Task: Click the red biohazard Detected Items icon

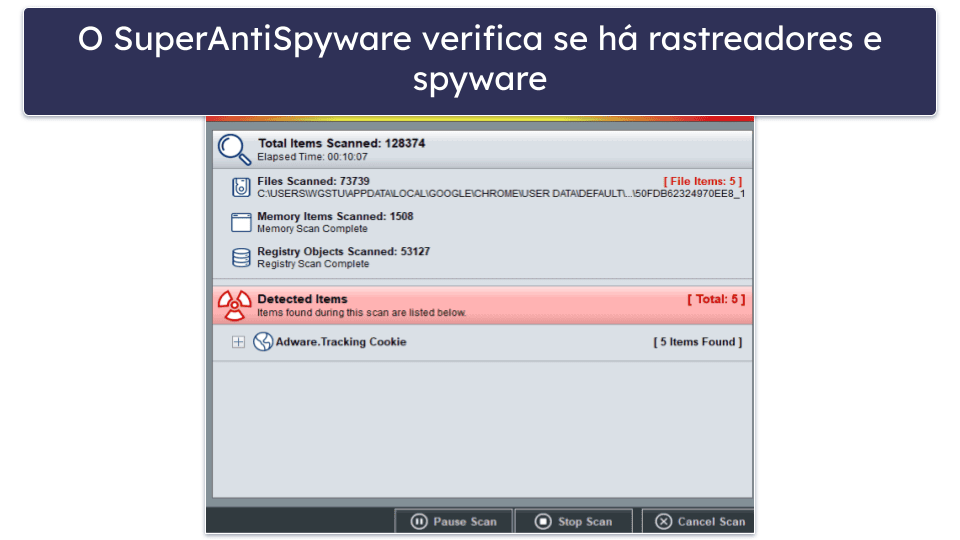Action: pos(234,305)
